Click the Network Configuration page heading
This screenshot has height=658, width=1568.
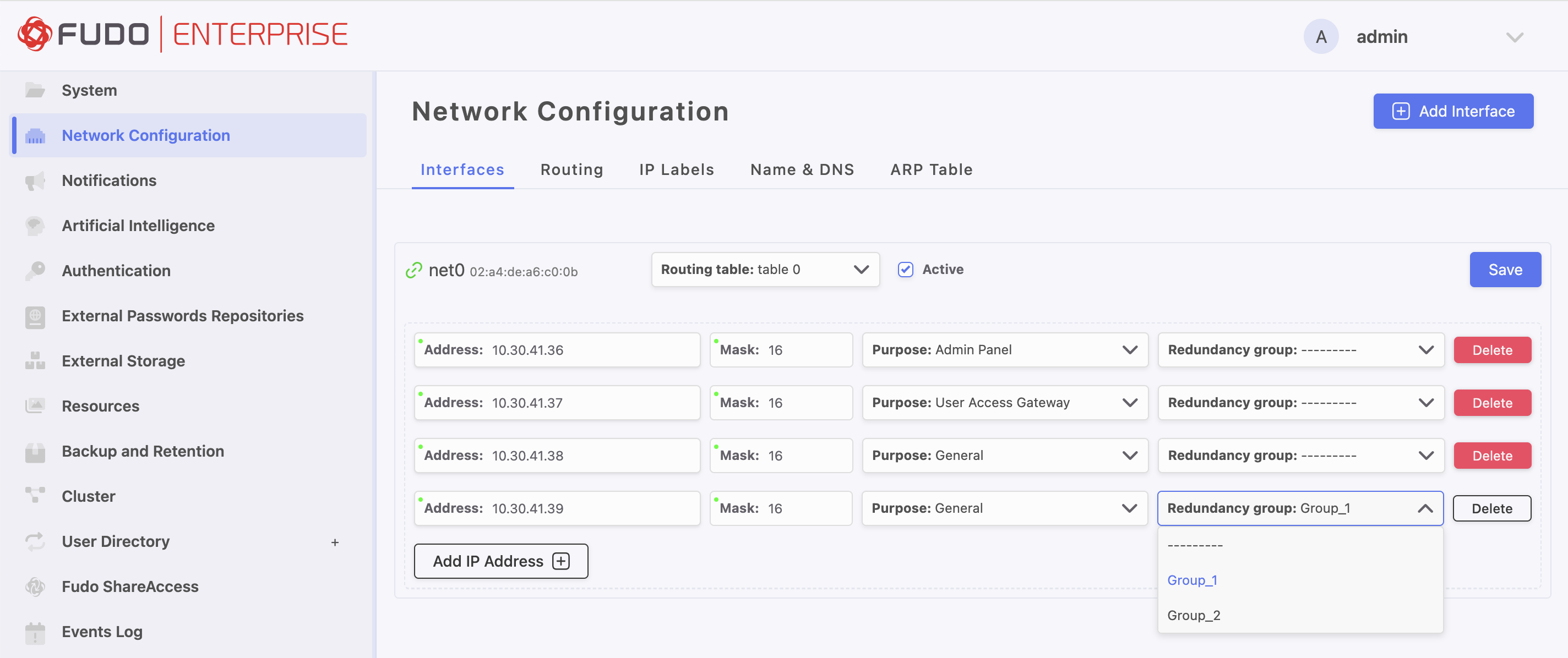(570, 111)
